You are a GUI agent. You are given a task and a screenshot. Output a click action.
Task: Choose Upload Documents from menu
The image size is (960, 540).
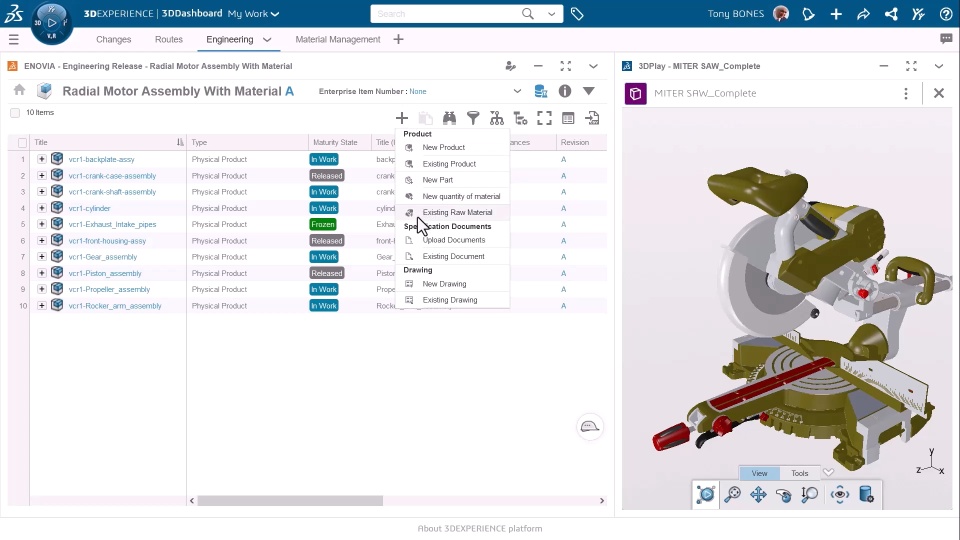pyautogui.click(x=452, y=240)
